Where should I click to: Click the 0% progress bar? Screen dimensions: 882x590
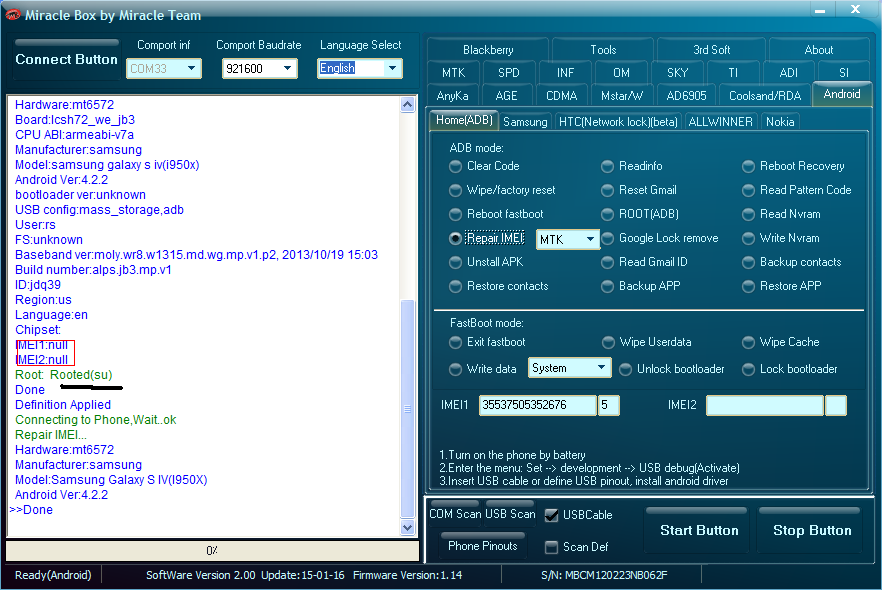pyautogui.click(x=212, y=551)
